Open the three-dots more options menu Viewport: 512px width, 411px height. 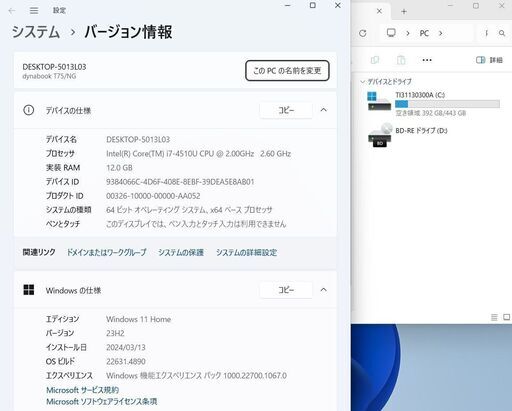coord(427,60)
